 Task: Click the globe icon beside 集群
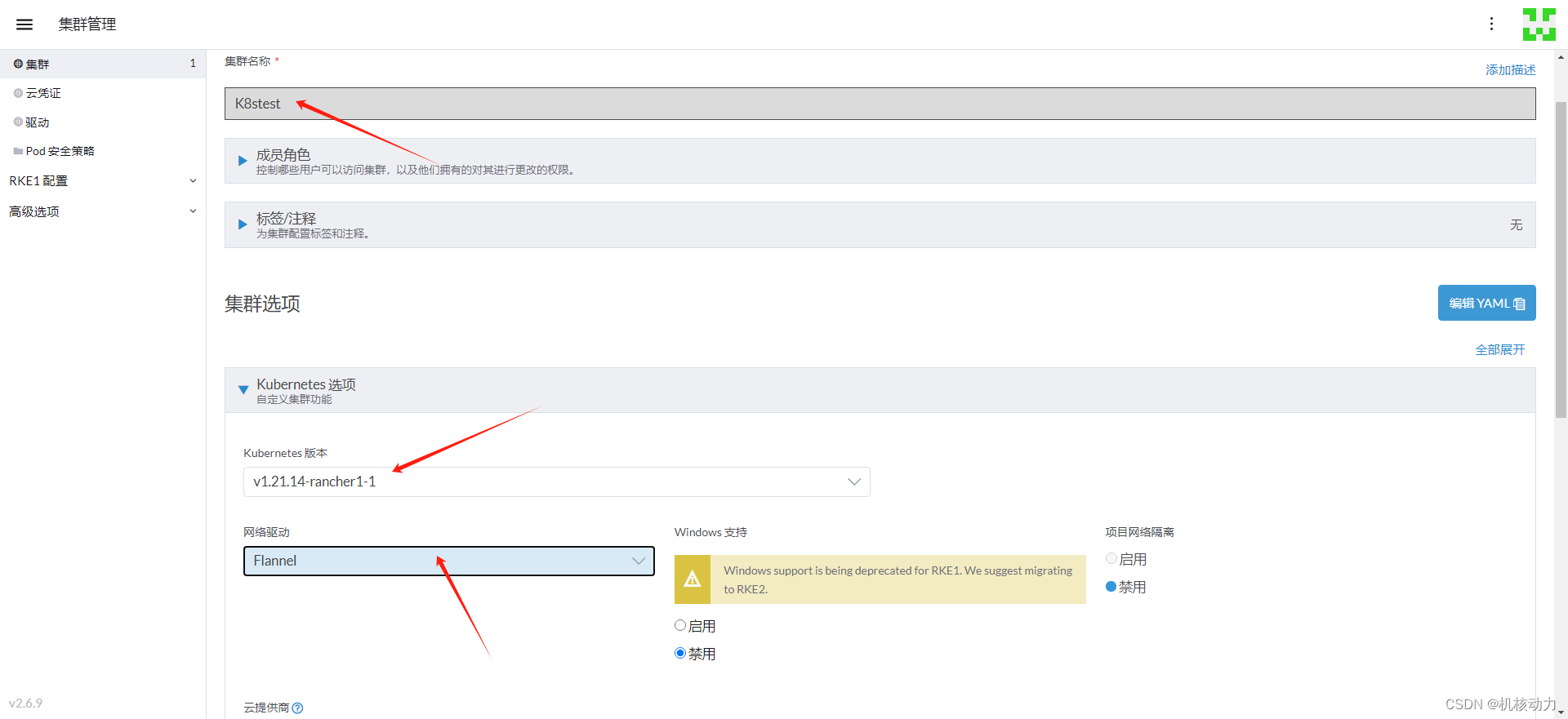coord(18,64)
